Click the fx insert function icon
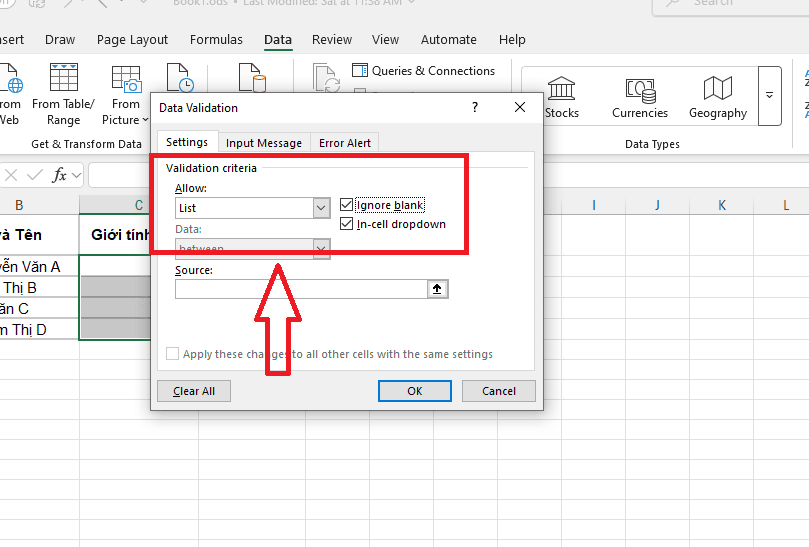 click(59, 175)
